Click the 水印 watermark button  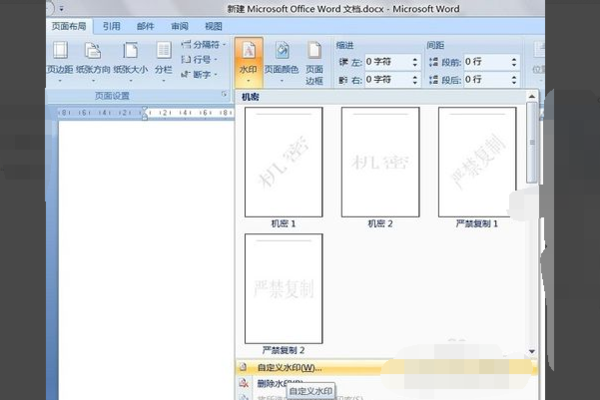[248, 61]
